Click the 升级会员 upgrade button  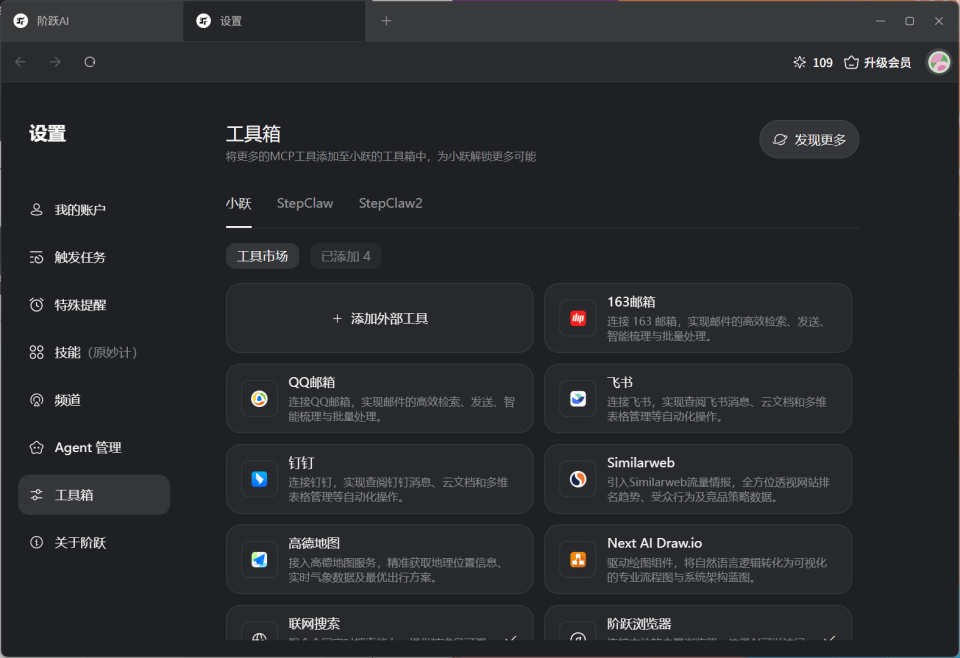click(x=877, y=62)
